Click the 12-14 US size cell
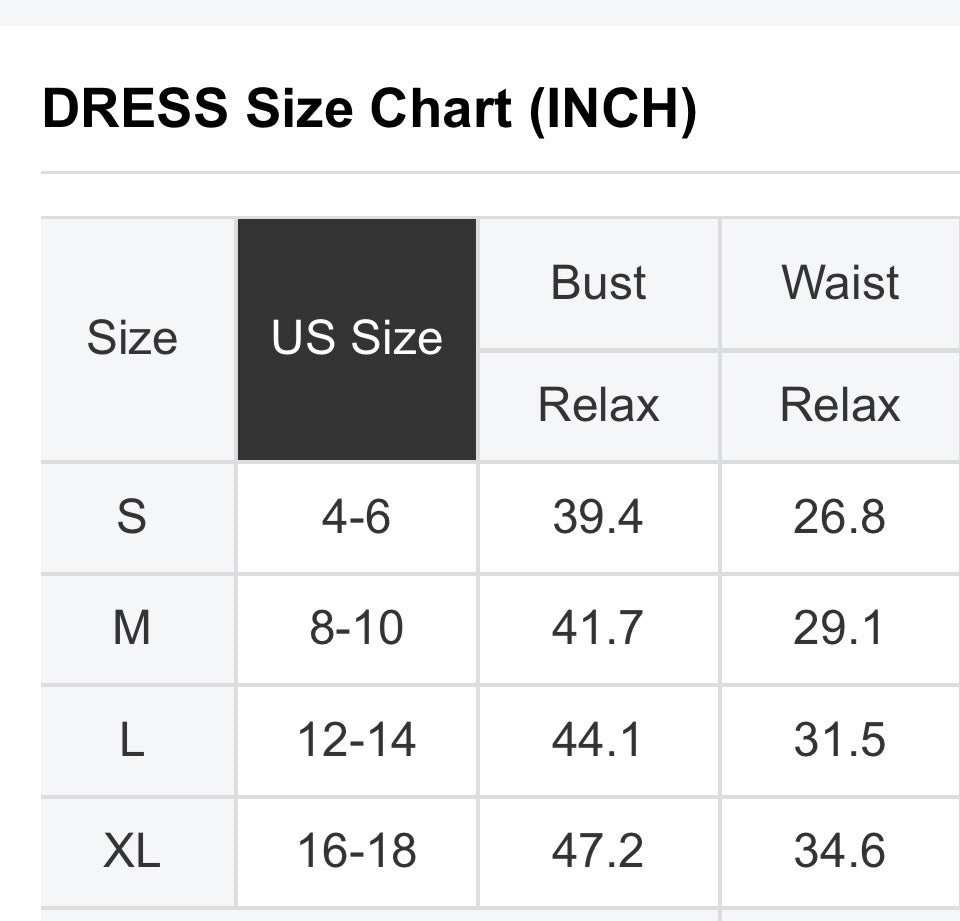960x921 pixels. [357, 741]
